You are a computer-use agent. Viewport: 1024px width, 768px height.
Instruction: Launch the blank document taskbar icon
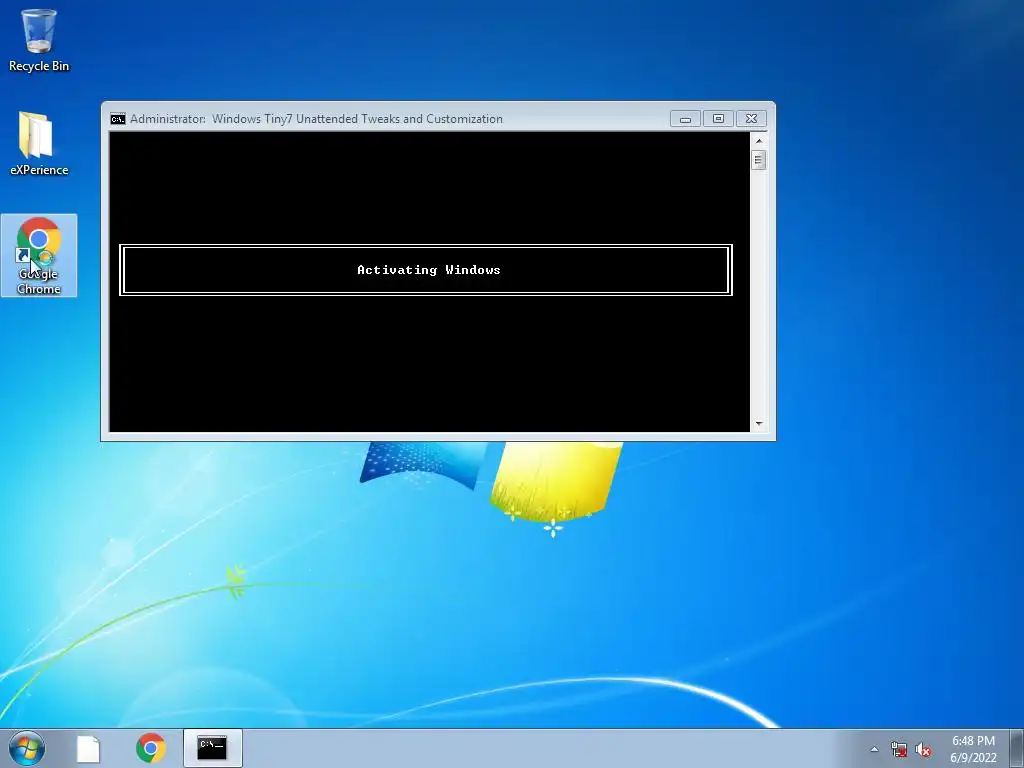[88, 748]
